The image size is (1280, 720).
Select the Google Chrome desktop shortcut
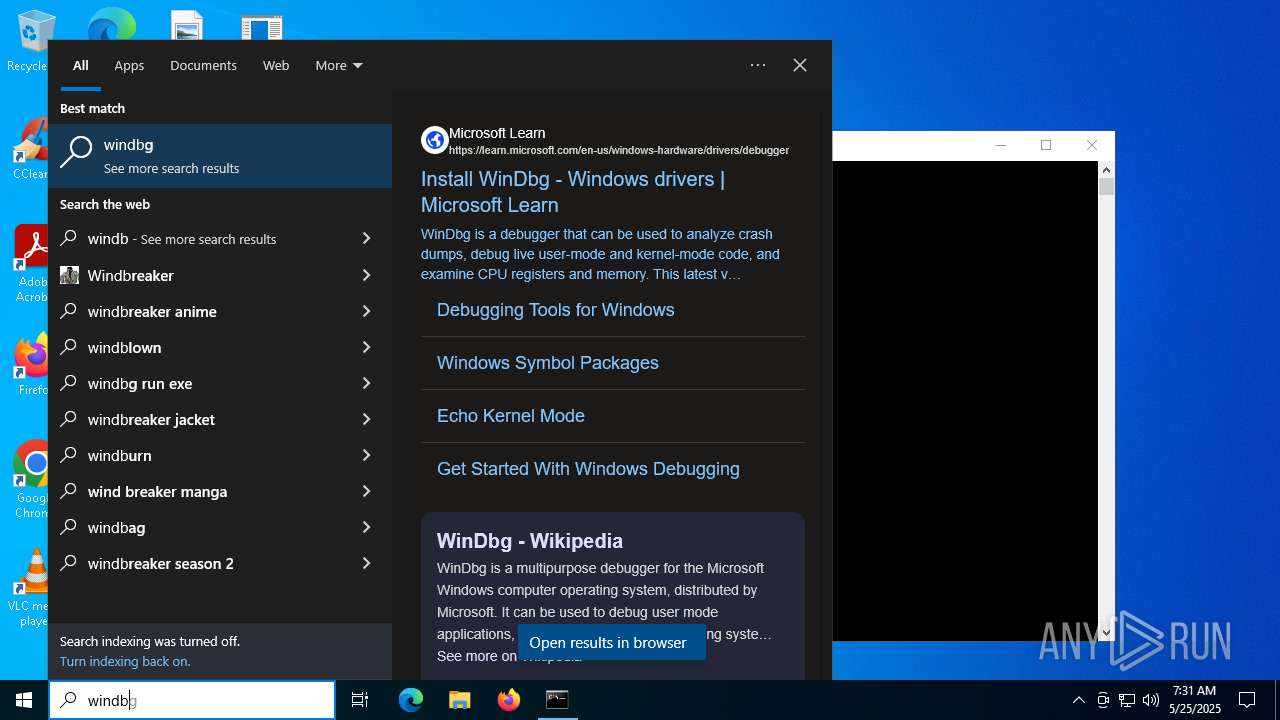[x=30, y=480]
